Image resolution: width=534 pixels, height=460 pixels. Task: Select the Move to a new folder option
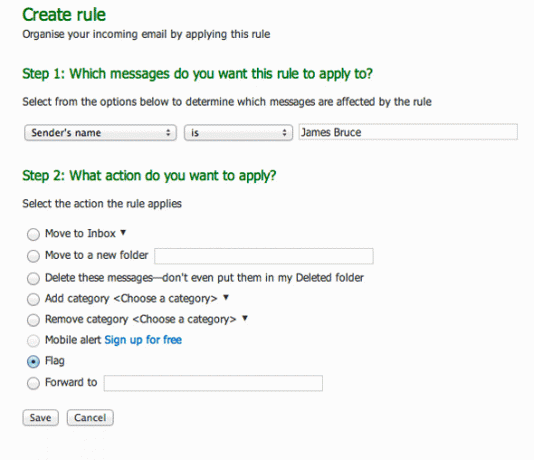[x=33, y=256]
